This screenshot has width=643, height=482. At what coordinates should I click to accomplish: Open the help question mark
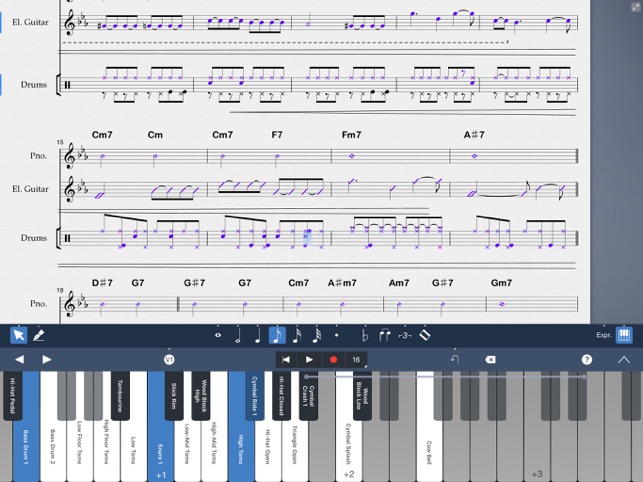[587, 359]
